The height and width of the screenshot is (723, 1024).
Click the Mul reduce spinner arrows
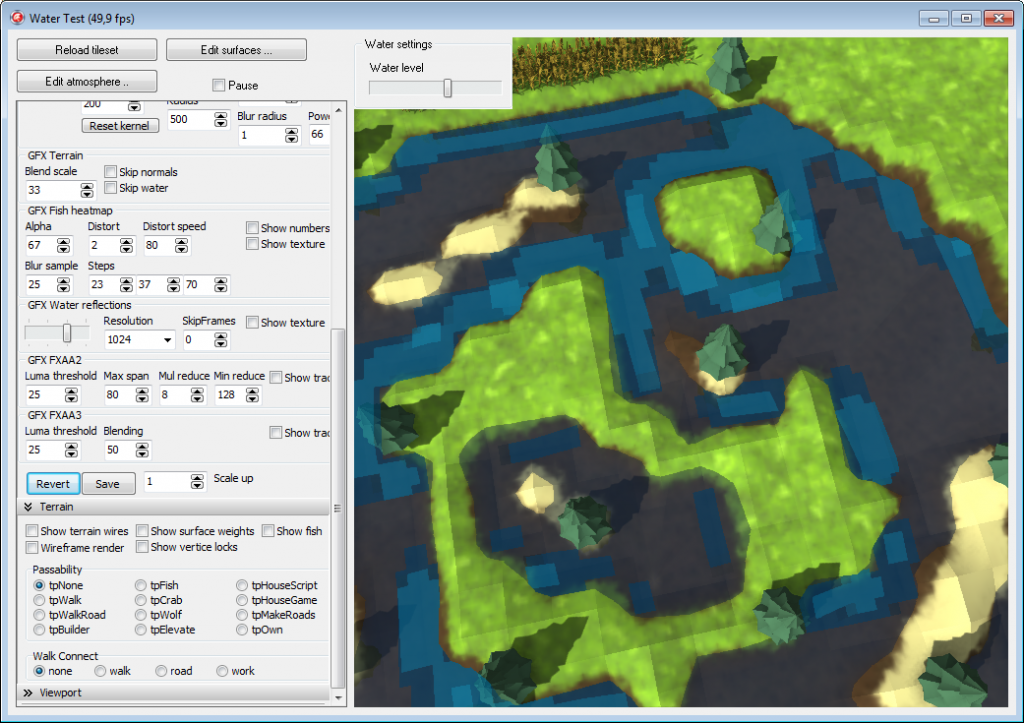(197, 395)
